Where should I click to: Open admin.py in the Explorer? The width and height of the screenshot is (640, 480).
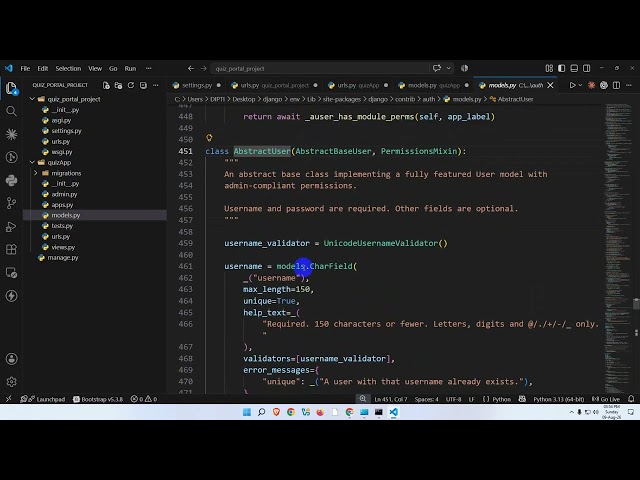[x=64, y=194]
